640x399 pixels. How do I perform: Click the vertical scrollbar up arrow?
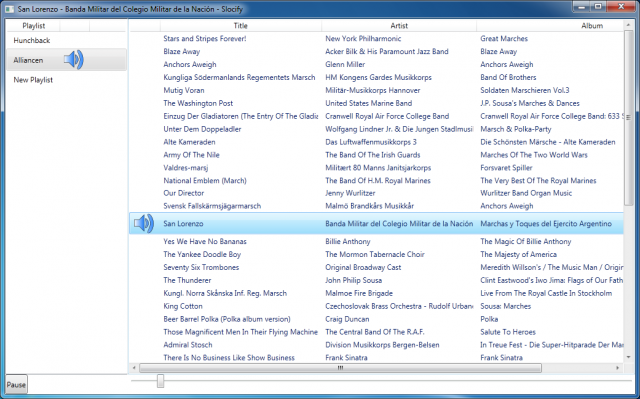point(628,25)
